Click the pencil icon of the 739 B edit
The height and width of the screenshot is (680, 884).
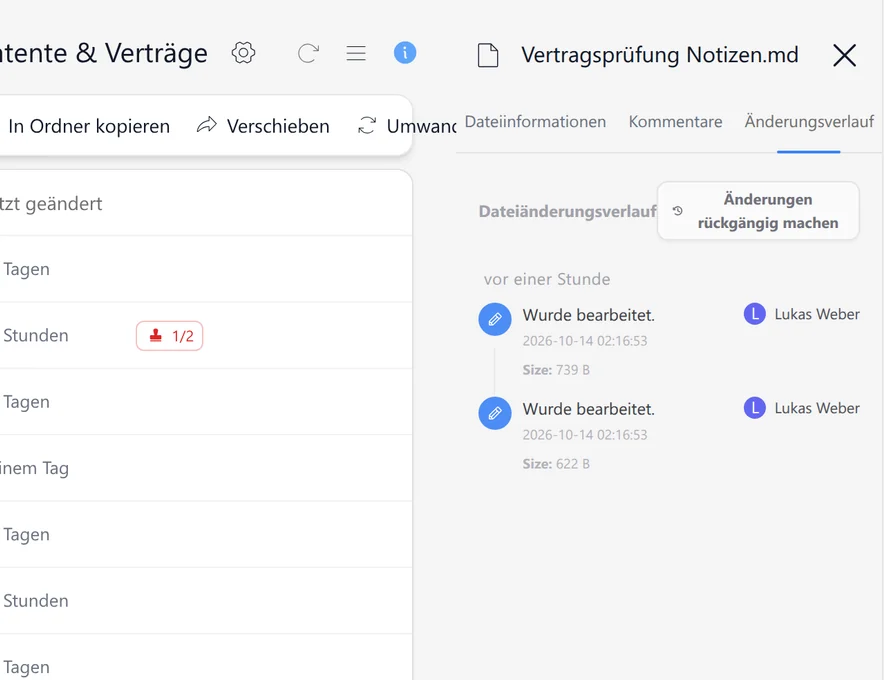tap(495, 319)
